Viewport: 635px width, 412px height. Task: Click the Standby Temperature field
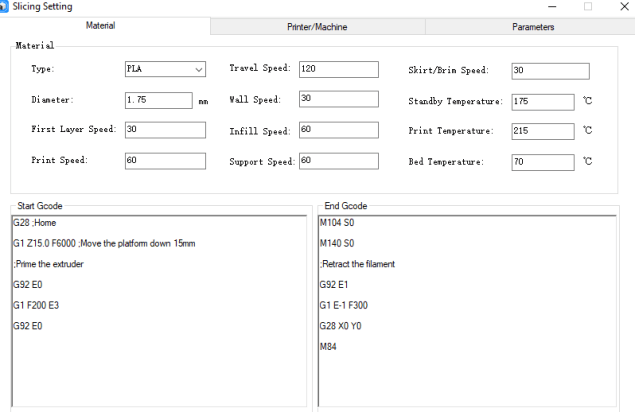point(542,102)
